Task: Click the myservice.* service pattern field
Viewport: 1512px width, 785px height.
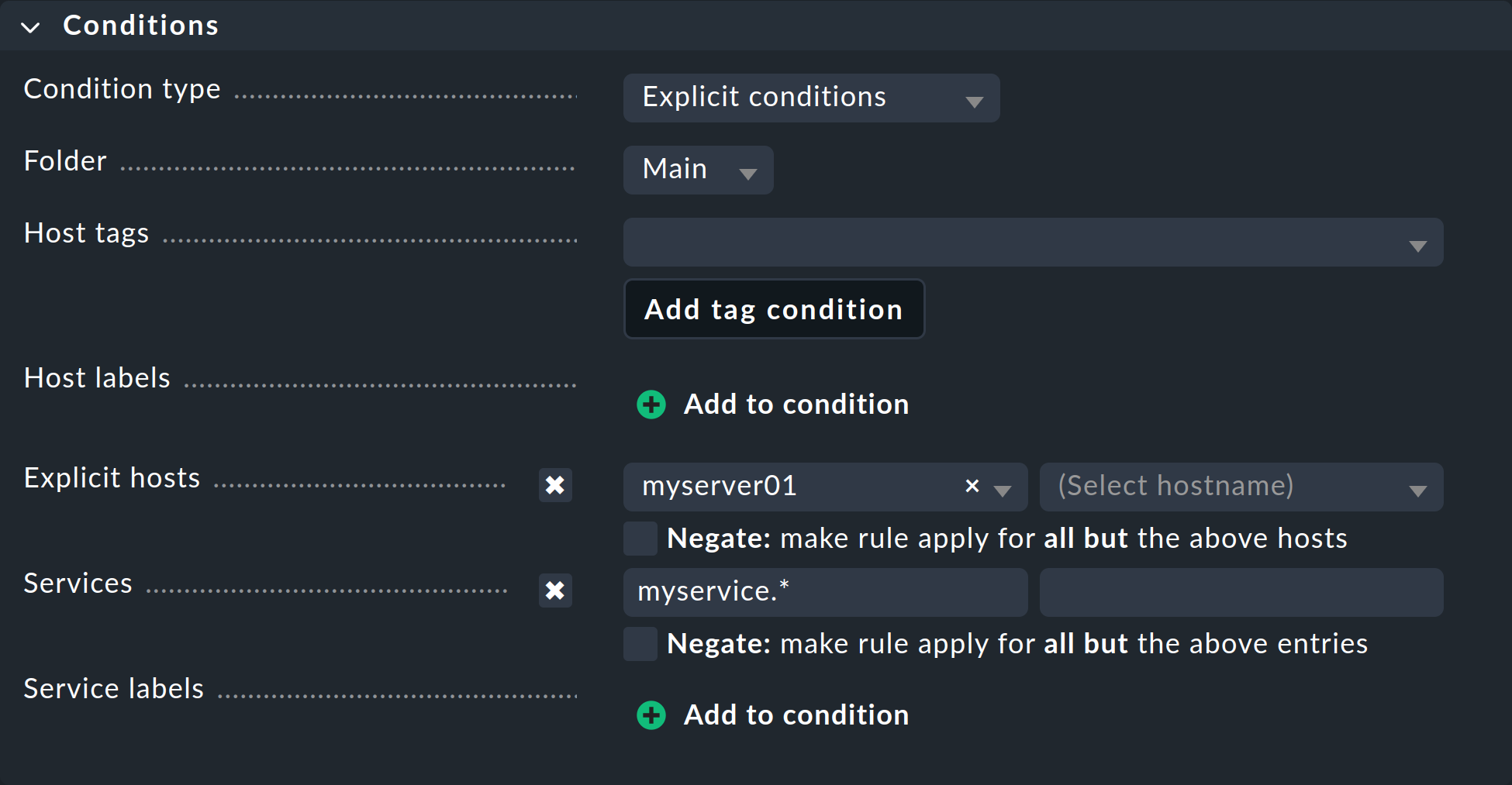Action: pos(824,591)
